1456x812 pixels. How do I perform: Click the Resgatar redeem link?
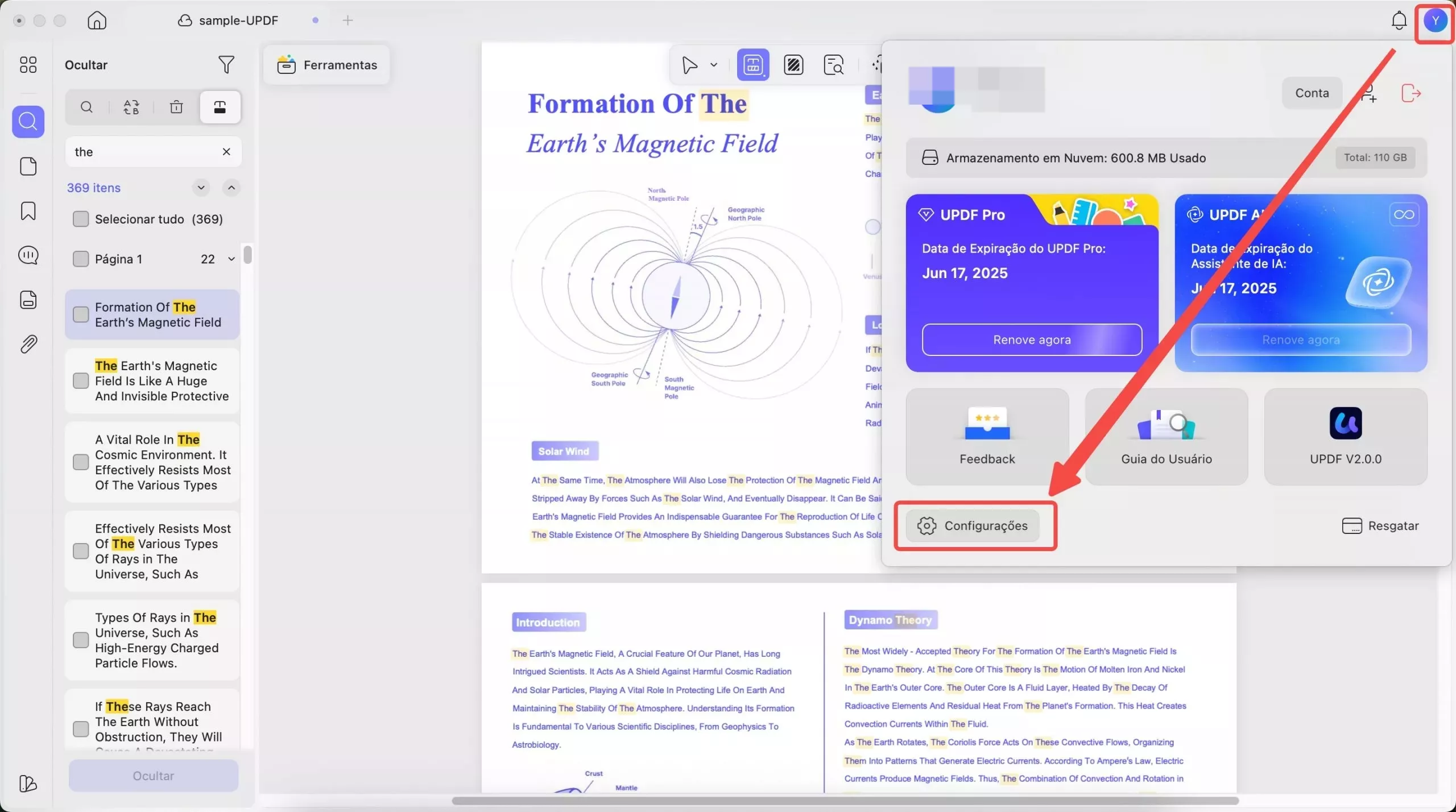click(x=1380, y=525)
